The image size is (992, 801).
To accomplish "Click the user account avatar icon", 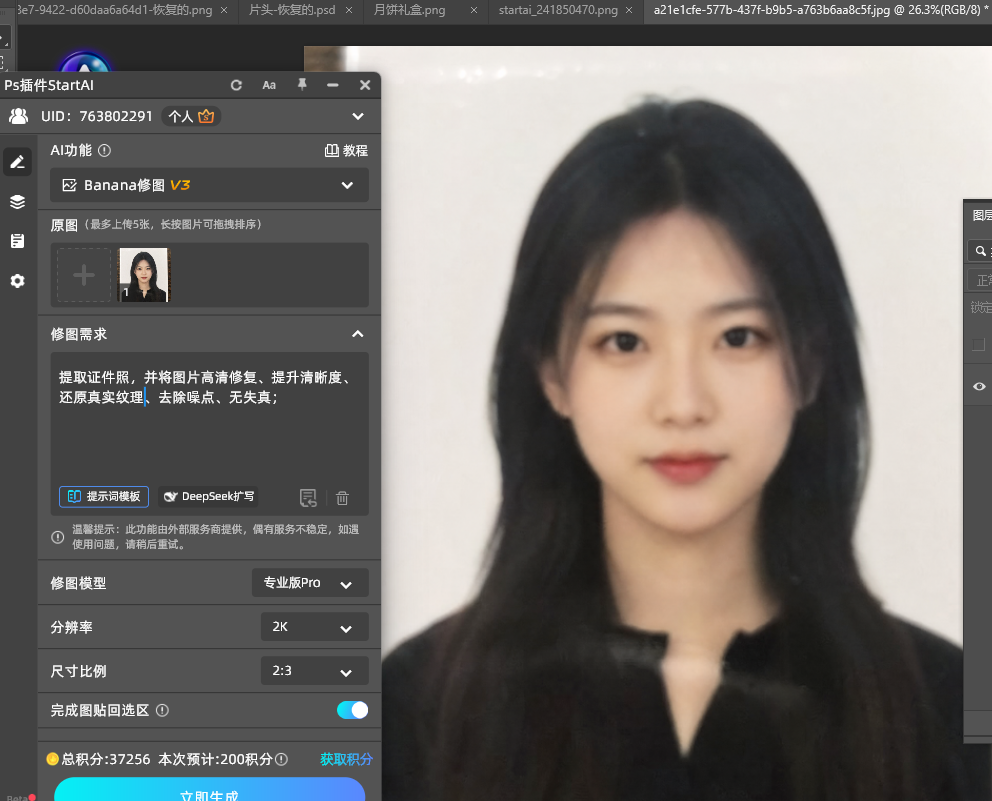I will coord(18,116).
